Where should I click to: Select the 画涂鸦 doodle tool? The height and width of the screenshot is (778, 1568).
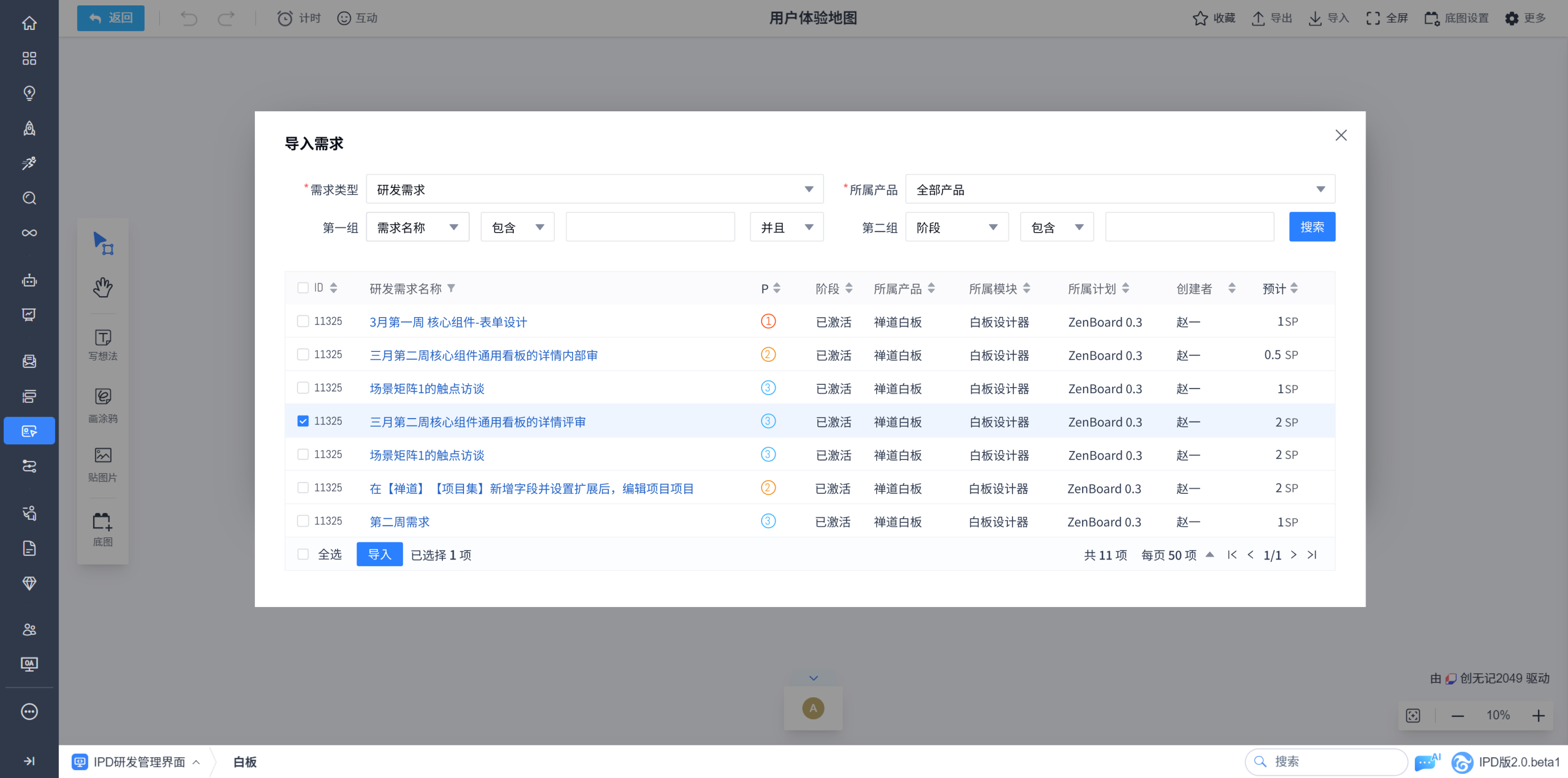point(102,404)
